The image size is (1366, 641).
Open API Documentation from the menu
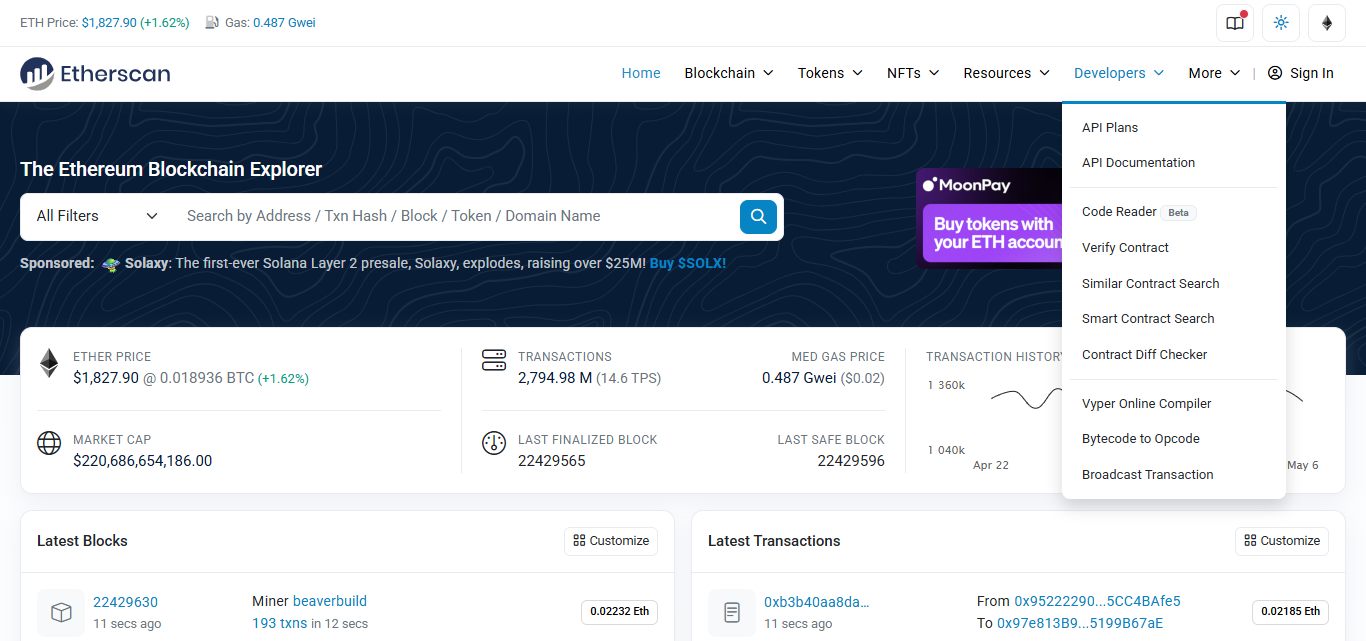(1138, 162)
